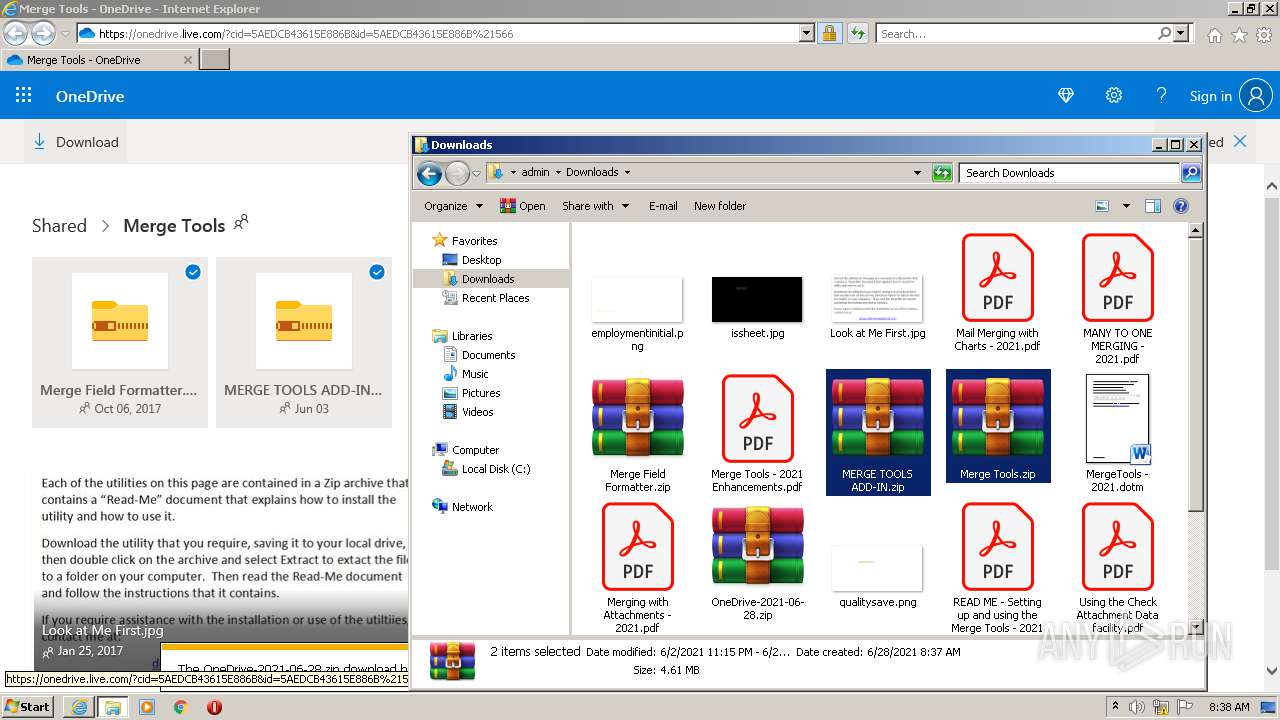Open Merge Field Formatter zip tile

120,342
